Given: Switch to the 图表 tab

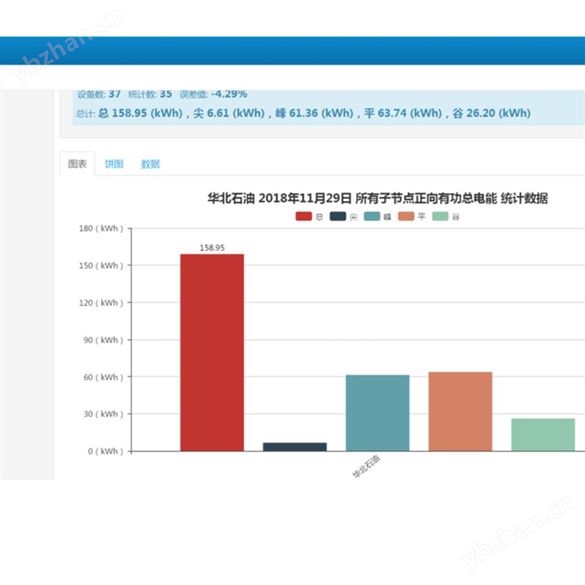Looking at the screenshot, I should coord(77,164).
